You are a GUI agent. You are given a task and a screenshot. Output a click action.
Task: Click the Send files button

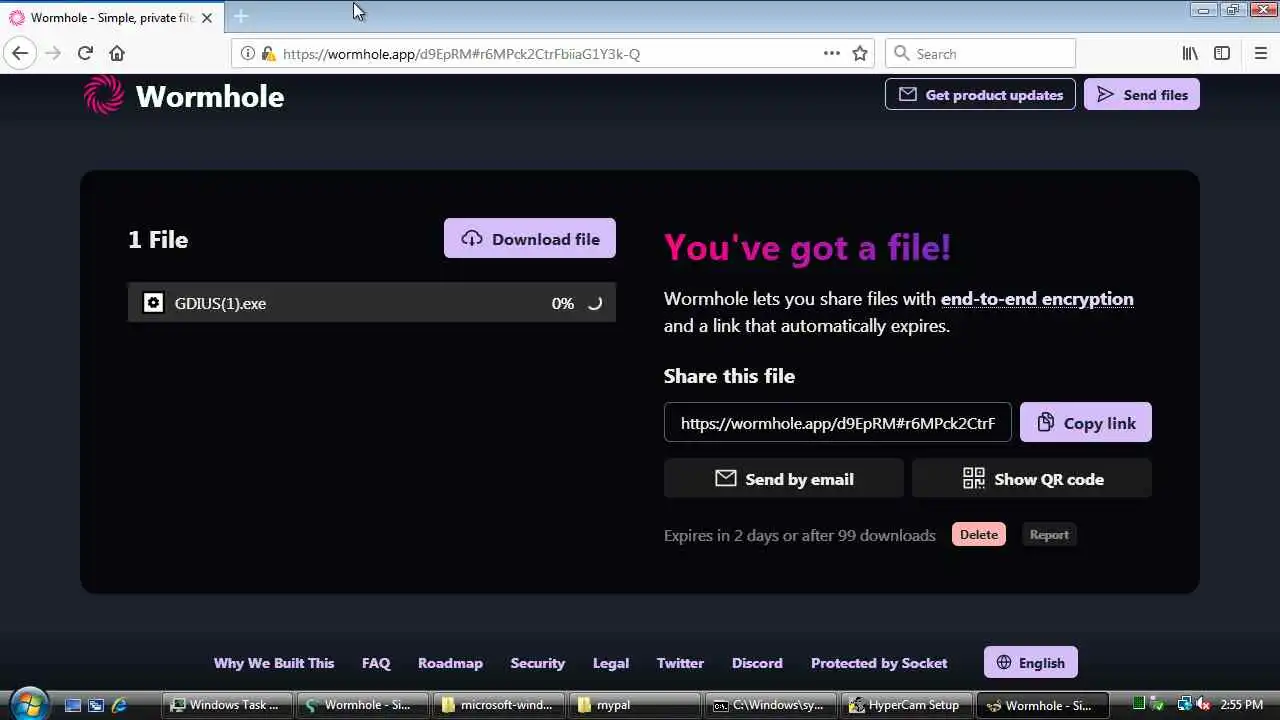pos(1142,94)
